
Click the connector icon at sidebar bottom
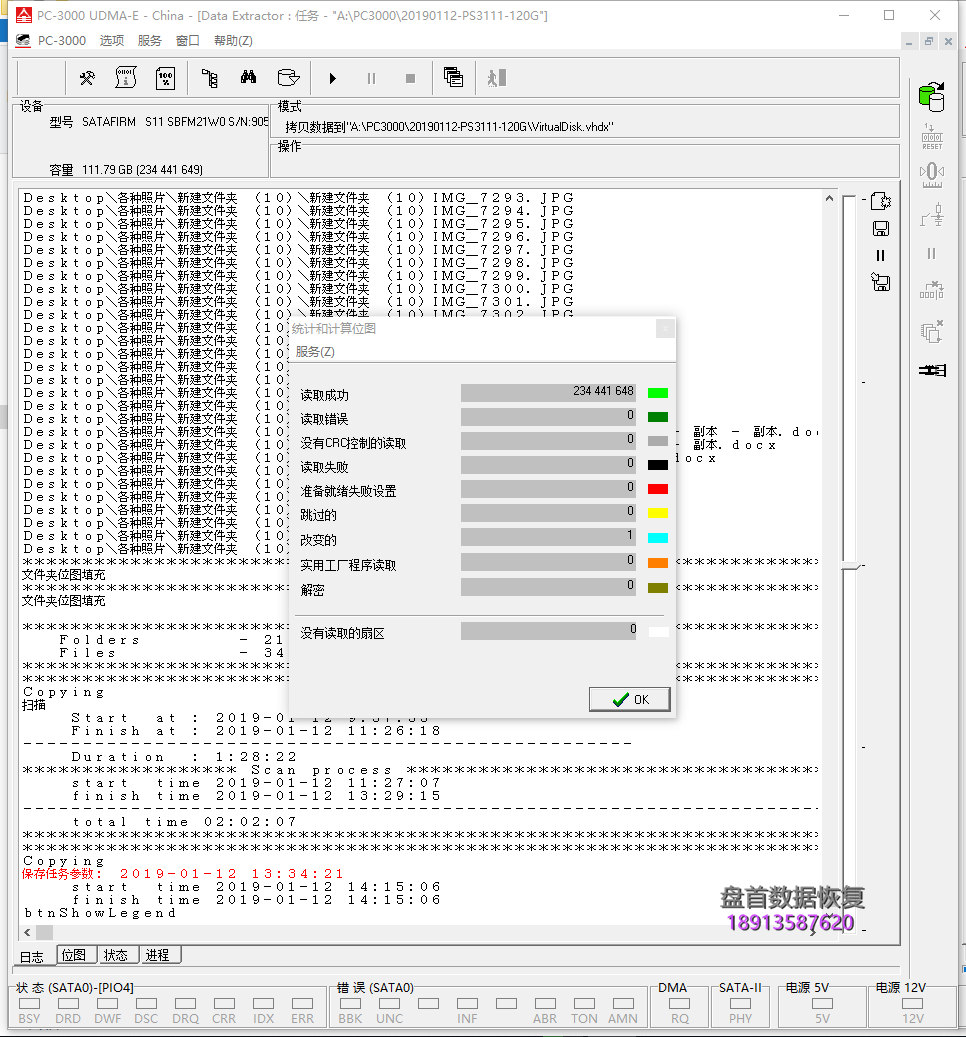coord(931,370)
